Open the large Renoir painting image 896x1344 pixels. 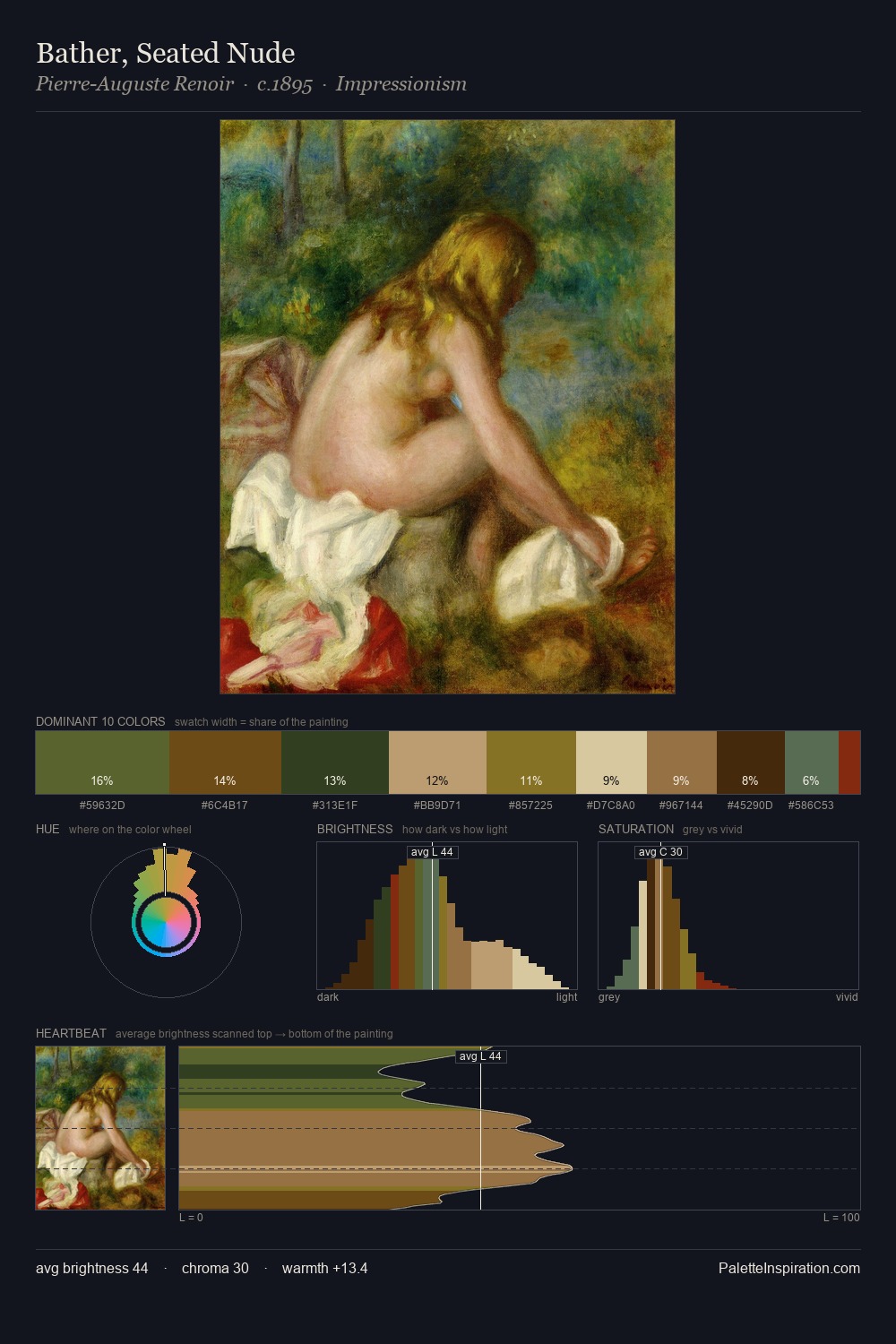pyautogui.click(x=447, y=407)
